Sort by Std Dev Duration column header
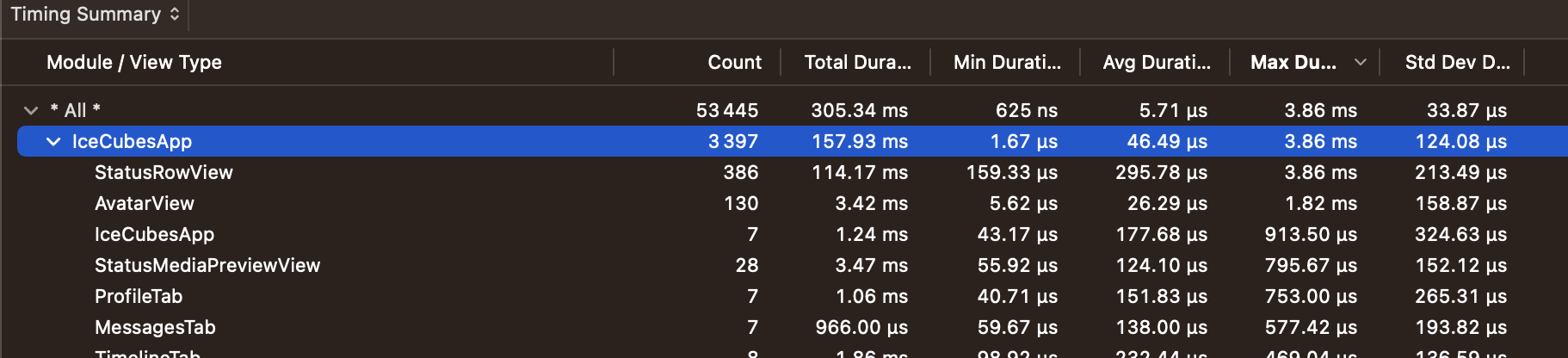Screen dimensions: 1568x358 click(x=1457, y=62)
